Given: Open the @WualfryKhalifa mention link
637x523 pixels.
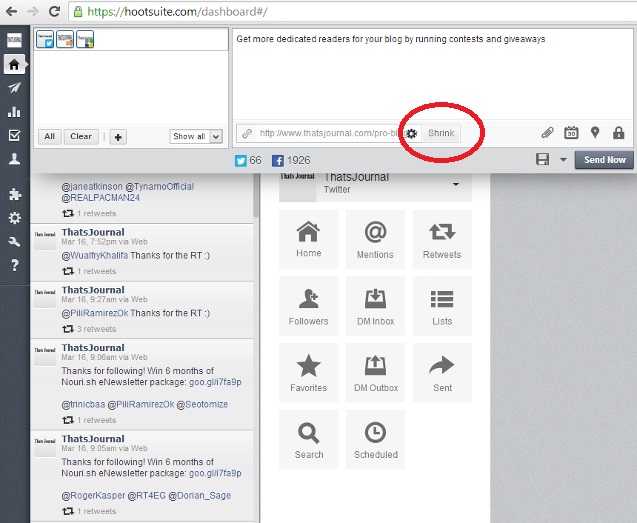Looking at the screenshot, I should [x=95, y=256].
